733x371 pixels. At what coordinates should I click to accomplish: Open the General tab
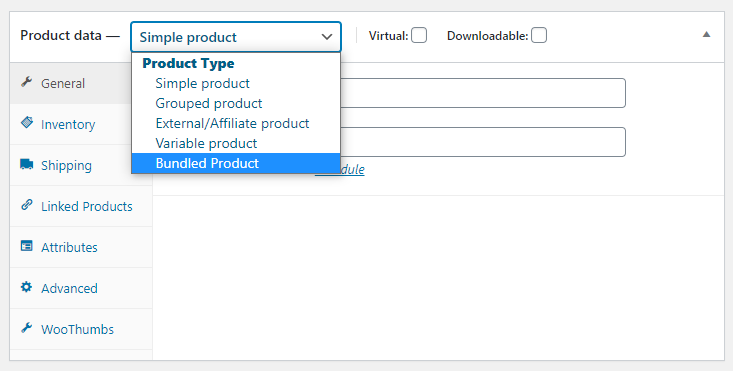point(71,83)
